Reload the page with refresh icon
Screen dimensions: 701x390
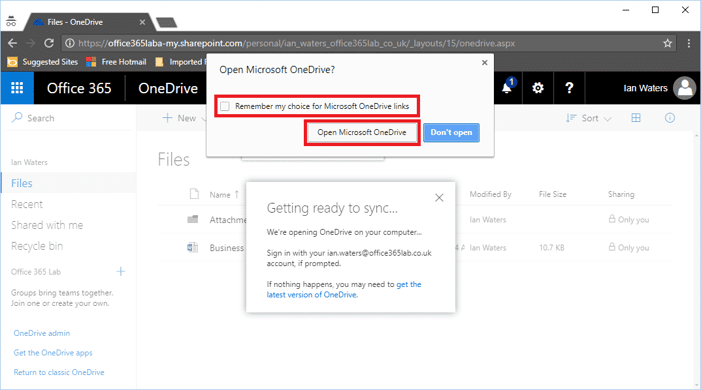coord(49,43)
